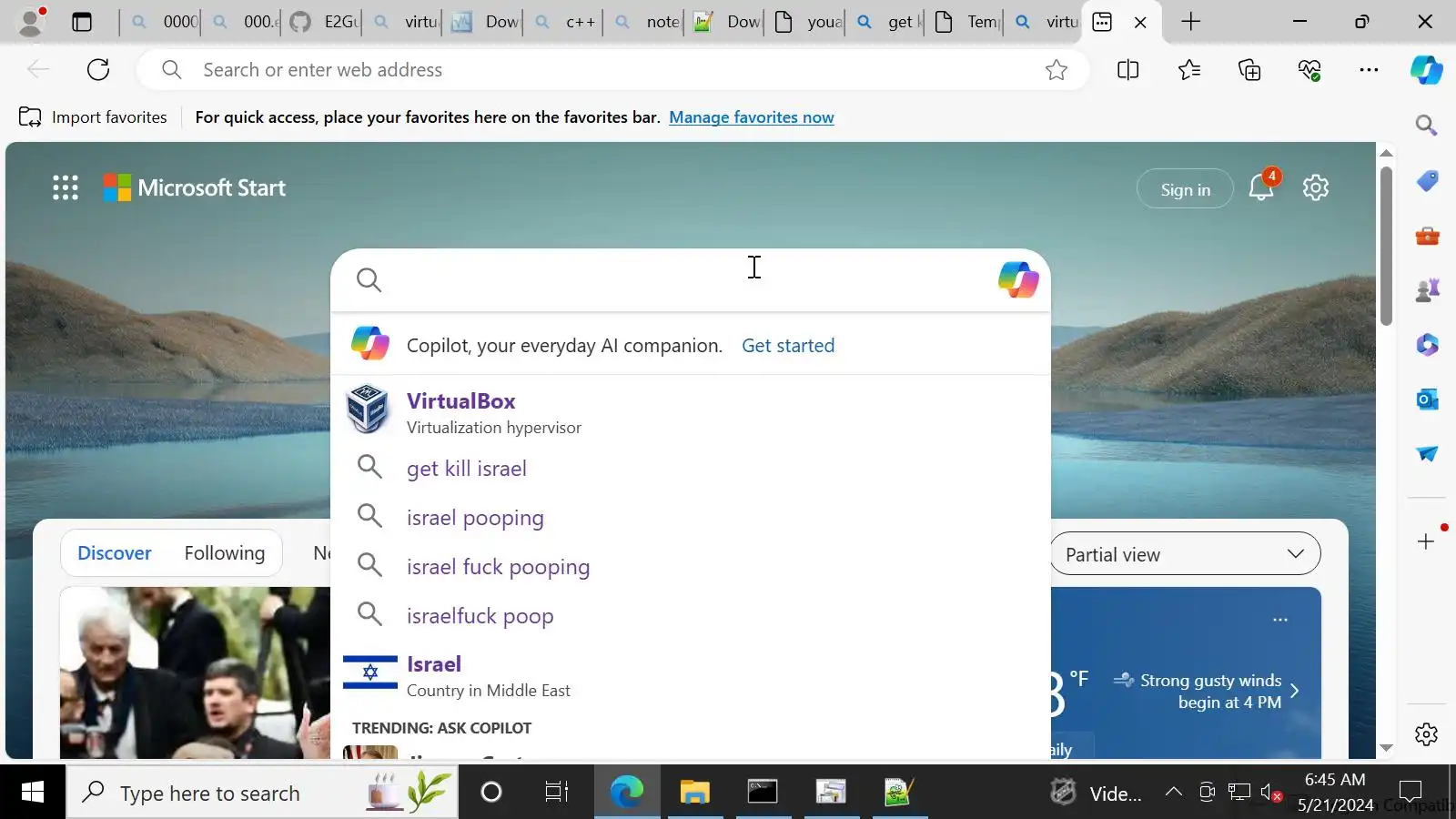Open taskbar volume icon

click(1272, 793)
